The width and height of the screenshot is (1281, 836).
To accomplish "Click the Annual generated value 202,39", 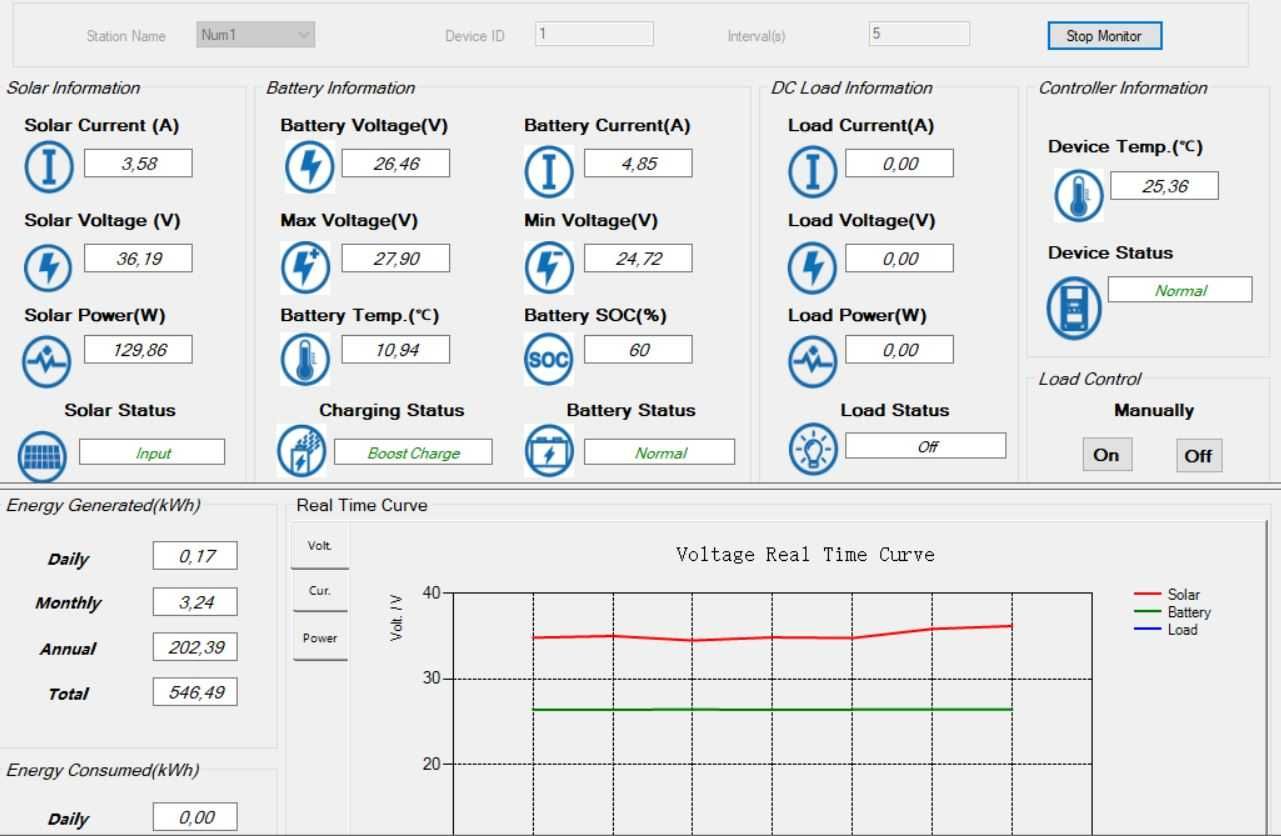I will (x=195, y=647).
